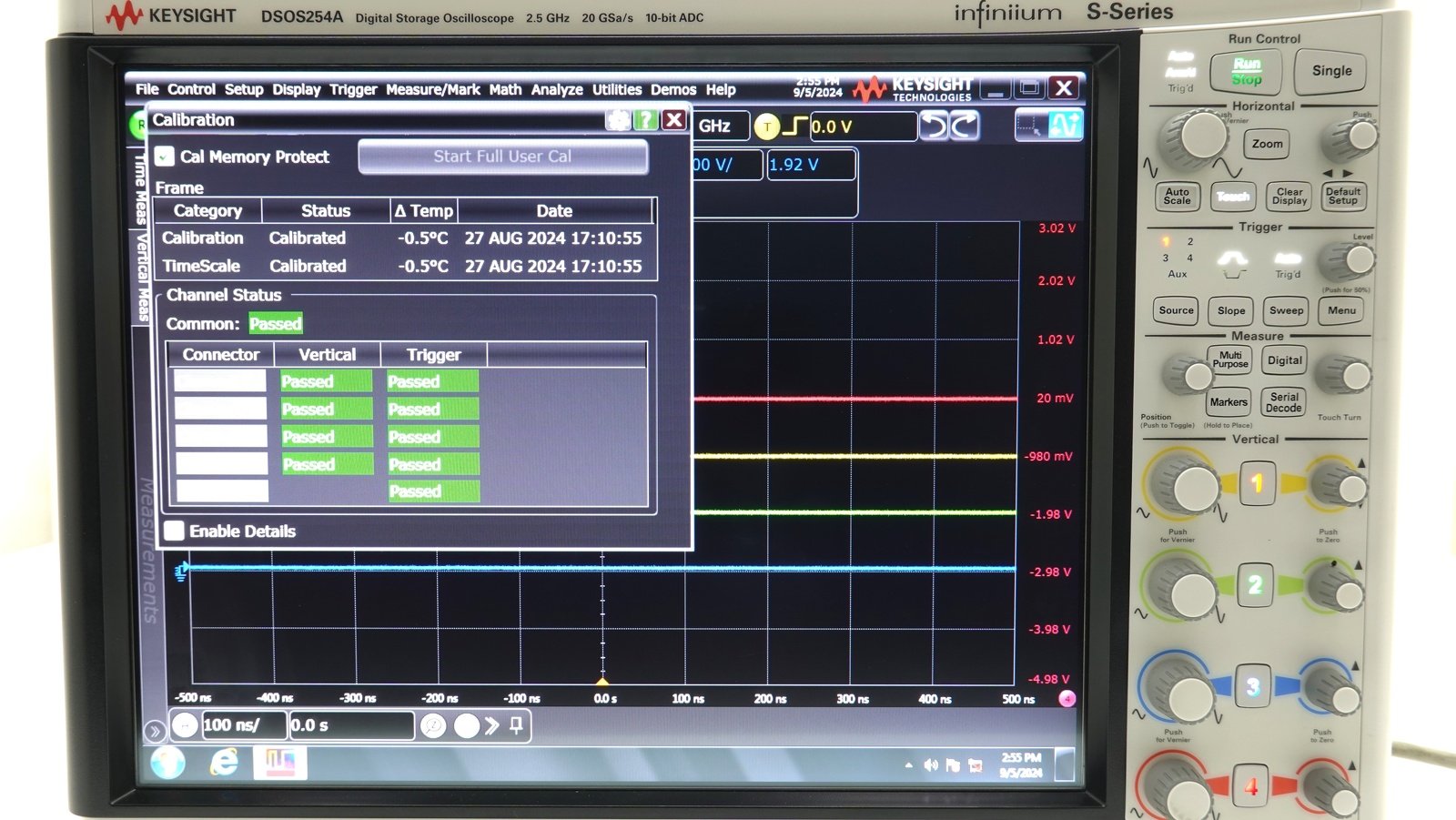Click the horizontal scale arrows icon
Viewport: 1456px width, 820px height.
click(185, 725)
